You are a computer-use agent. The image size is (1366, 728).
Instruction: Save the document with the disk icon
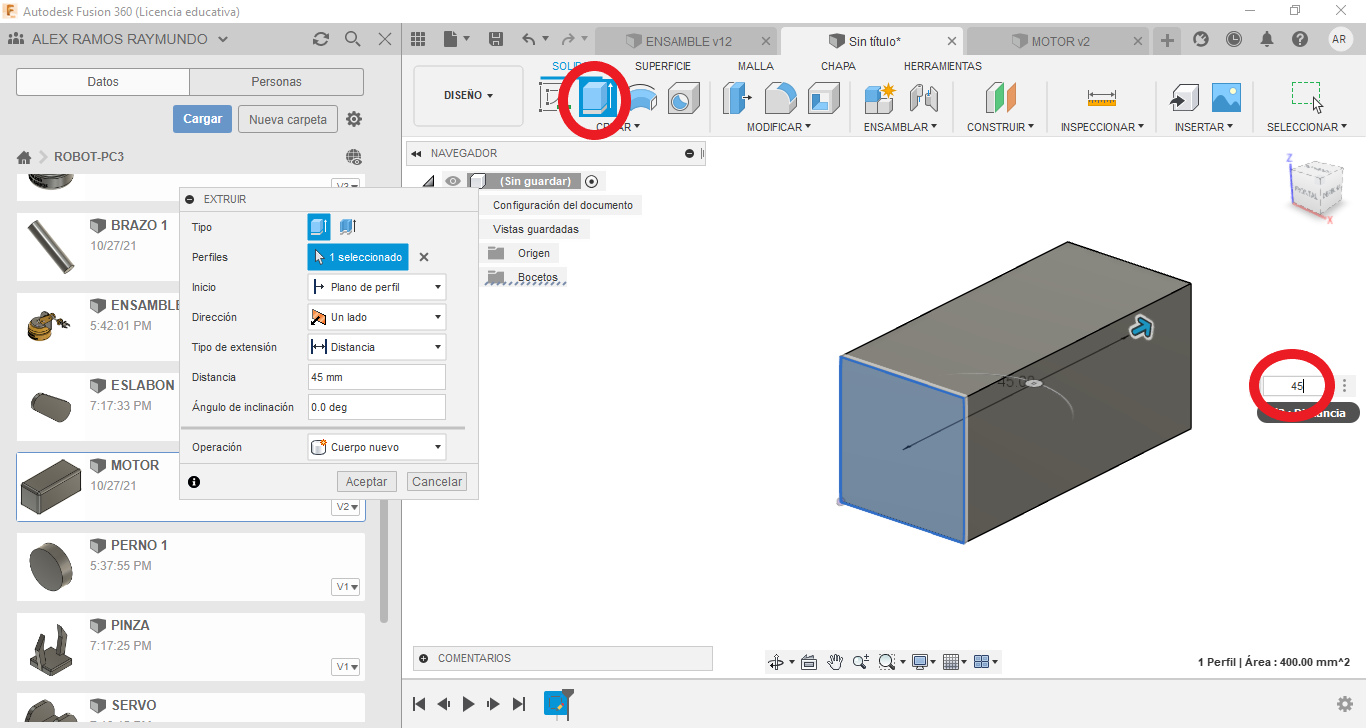495,39
